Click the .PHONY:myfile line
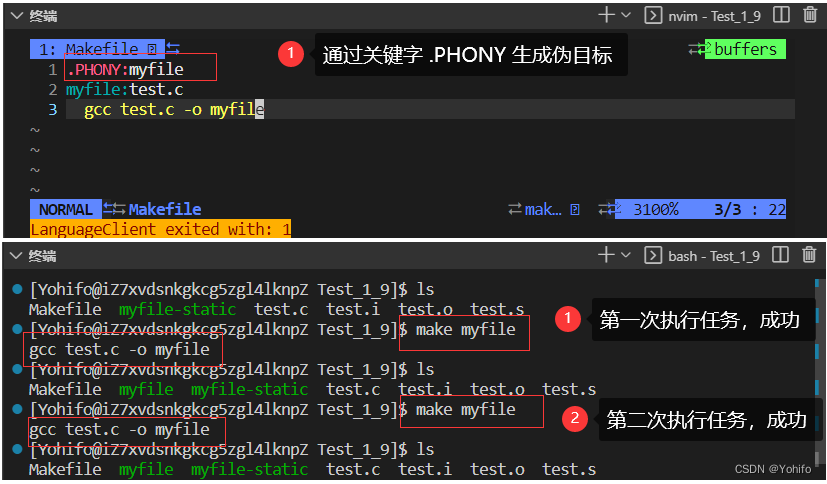The height and width of the screenshot is (484, 827). [x=126, y=69]
